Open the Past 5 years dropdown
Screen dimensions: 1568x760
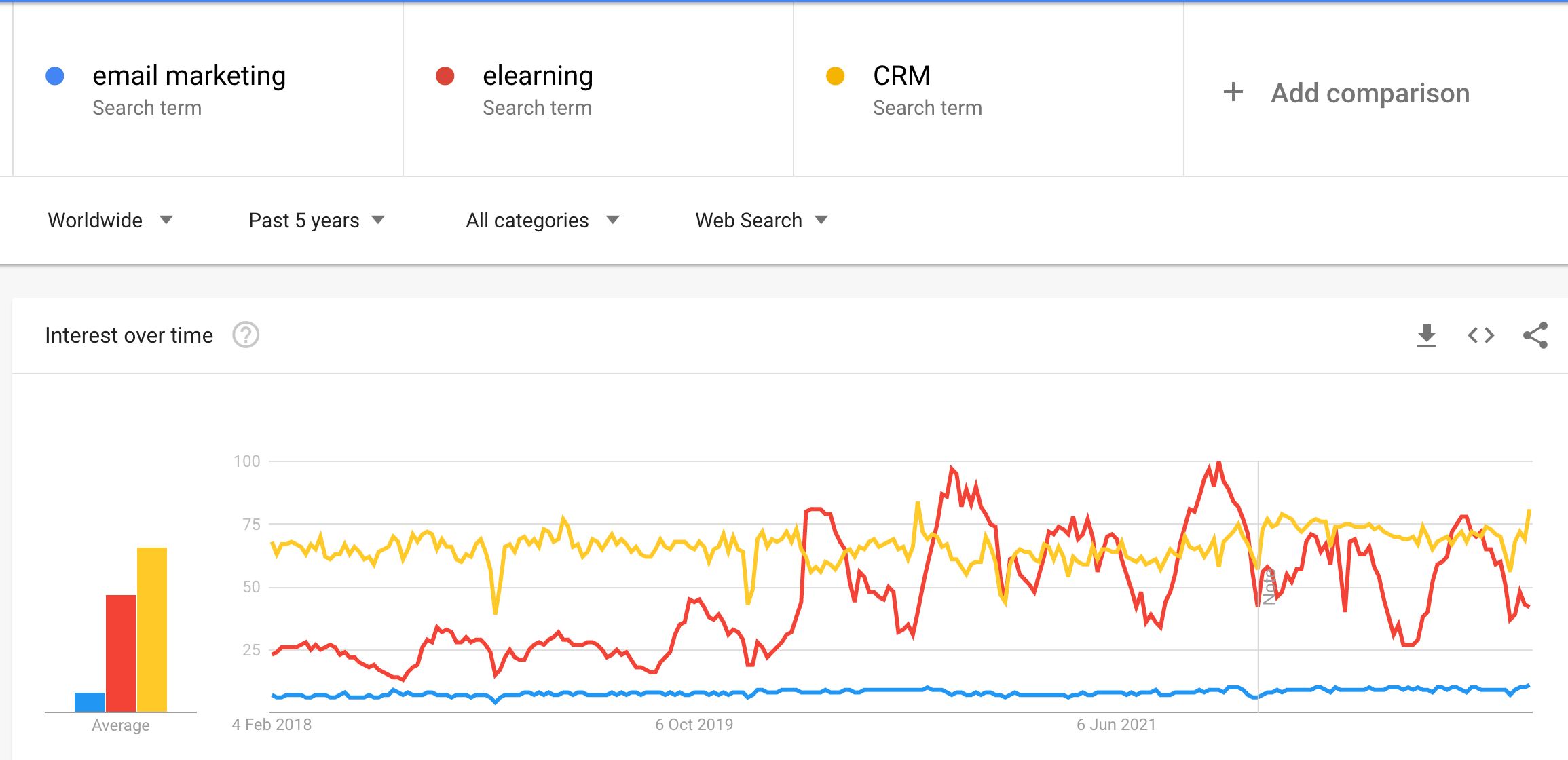click(x=317, y=221)
